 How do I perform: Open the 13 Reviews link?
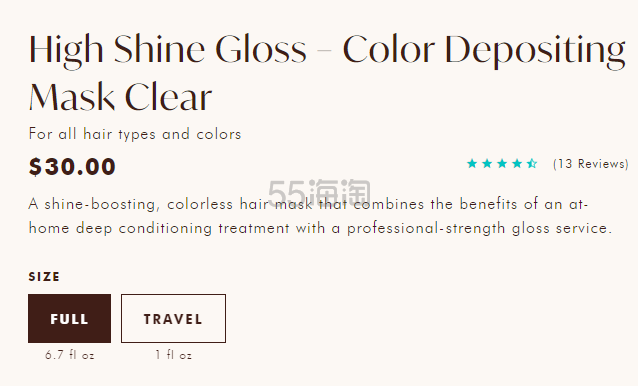point(591,164)
